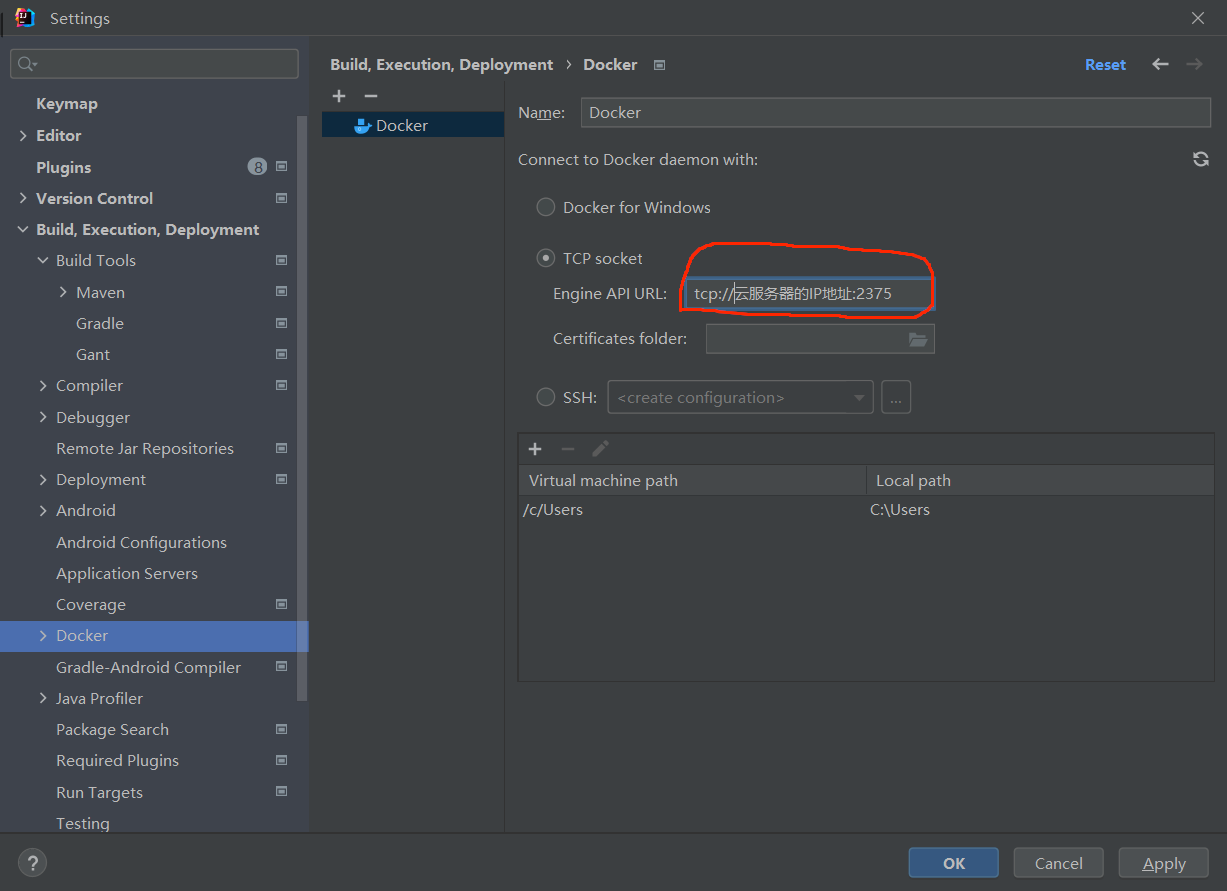Open help with question mark button
Screen dimensions: 1227x891
click(32, 862)
